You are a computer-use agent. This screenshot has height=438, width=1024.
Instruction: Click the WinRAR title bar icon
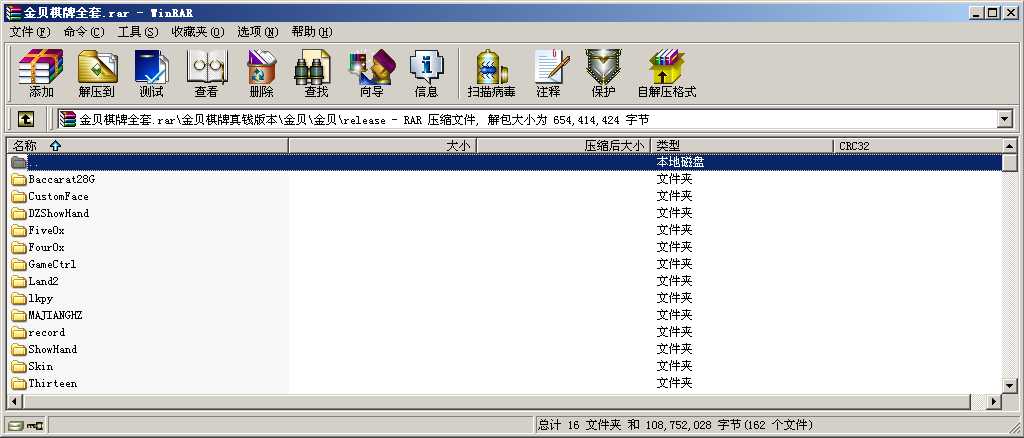pos(12,12)
